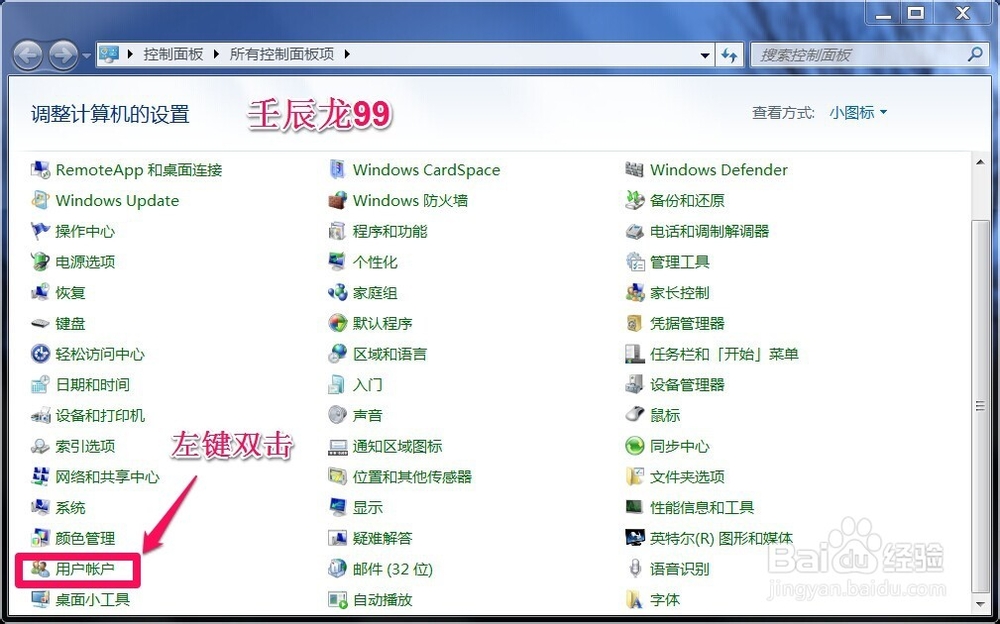The height and width of the screenshot is (624, 1000).
Task: Expand the arrow after 所有控制面板项 breadcrumb
Action: tap(347, 54)
